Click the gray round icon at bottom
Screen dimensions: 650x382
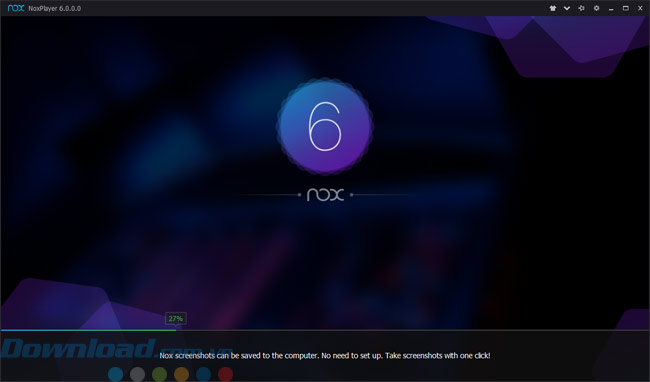coord(138,374)
